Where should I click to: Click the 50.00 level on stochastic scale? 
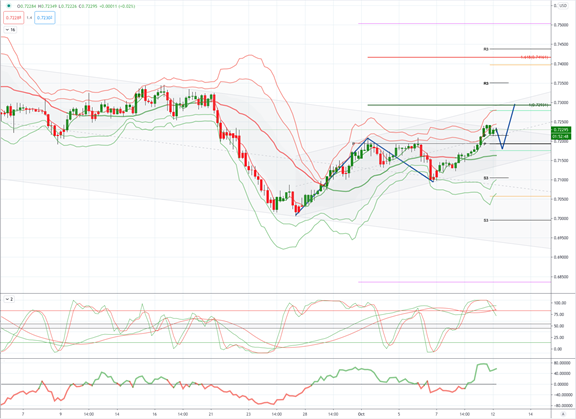[559, 326]
